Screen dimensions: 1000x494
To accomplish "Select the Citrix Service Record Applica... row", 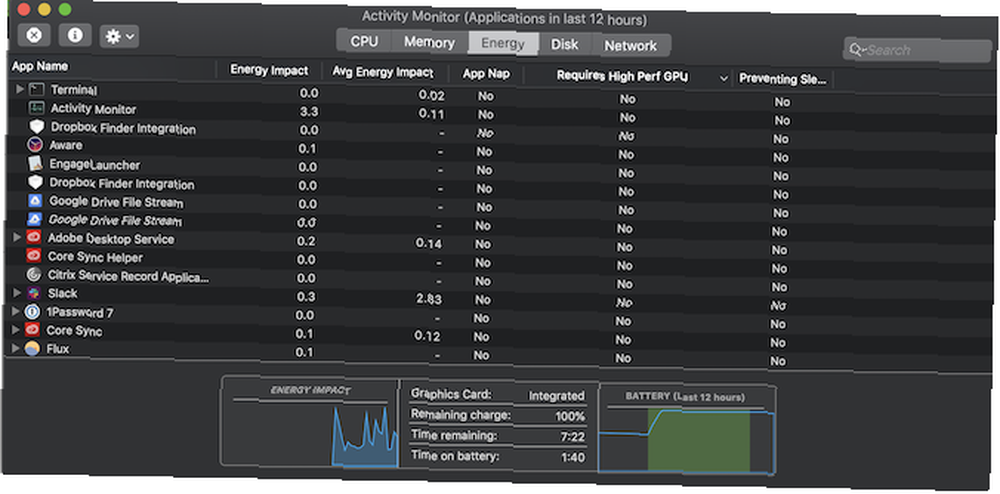I will [128, 277].
